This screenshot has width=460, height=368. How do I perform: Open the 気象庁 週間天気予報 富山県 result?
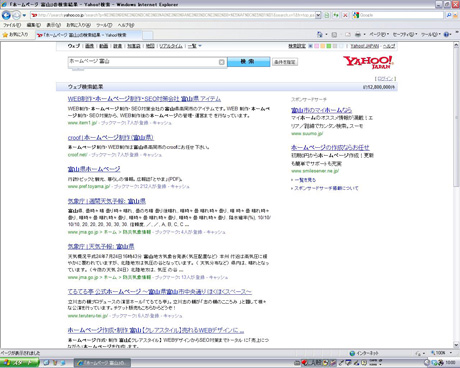click(x=107, y=201)
